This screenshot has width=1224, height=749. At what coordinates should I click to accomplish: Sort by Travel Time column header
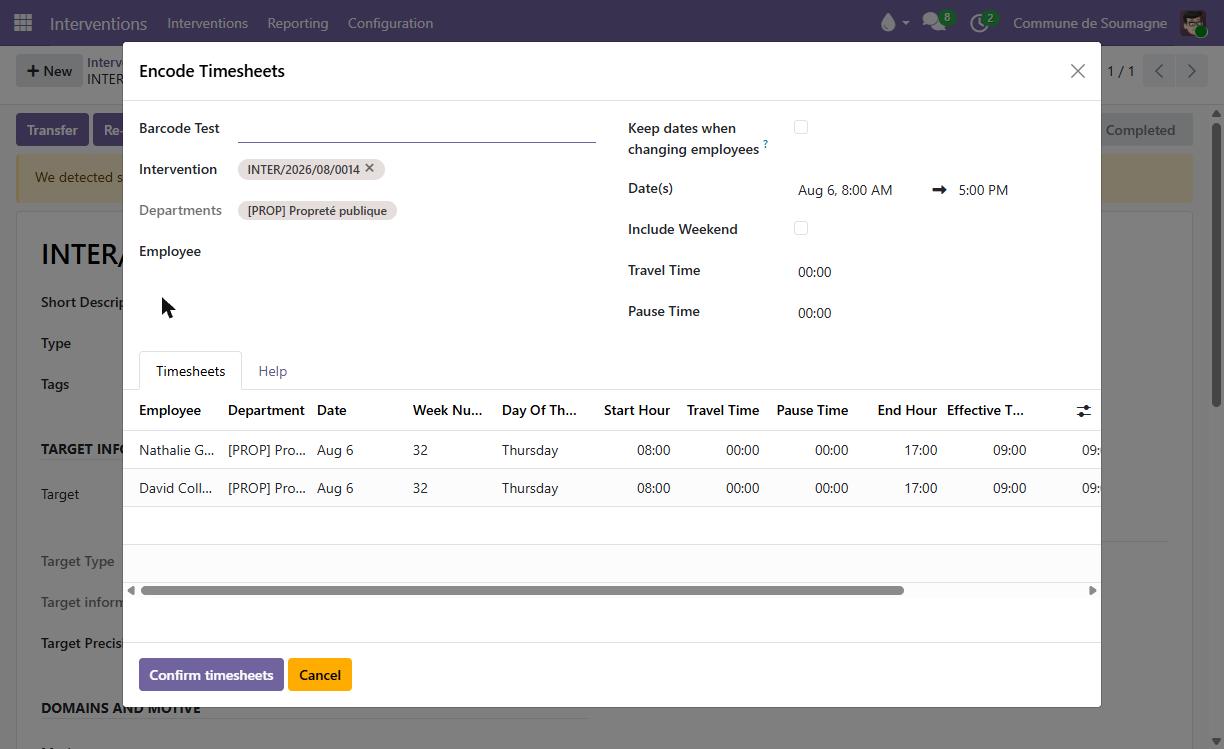(x=723, y=410)
